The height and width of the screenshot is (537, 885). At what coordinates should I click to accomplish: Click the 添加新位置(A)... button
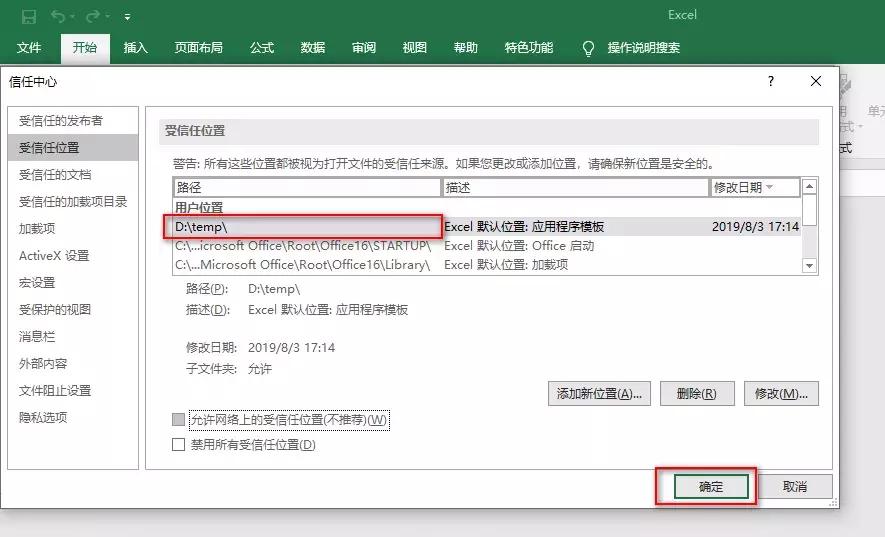point(599,394)
